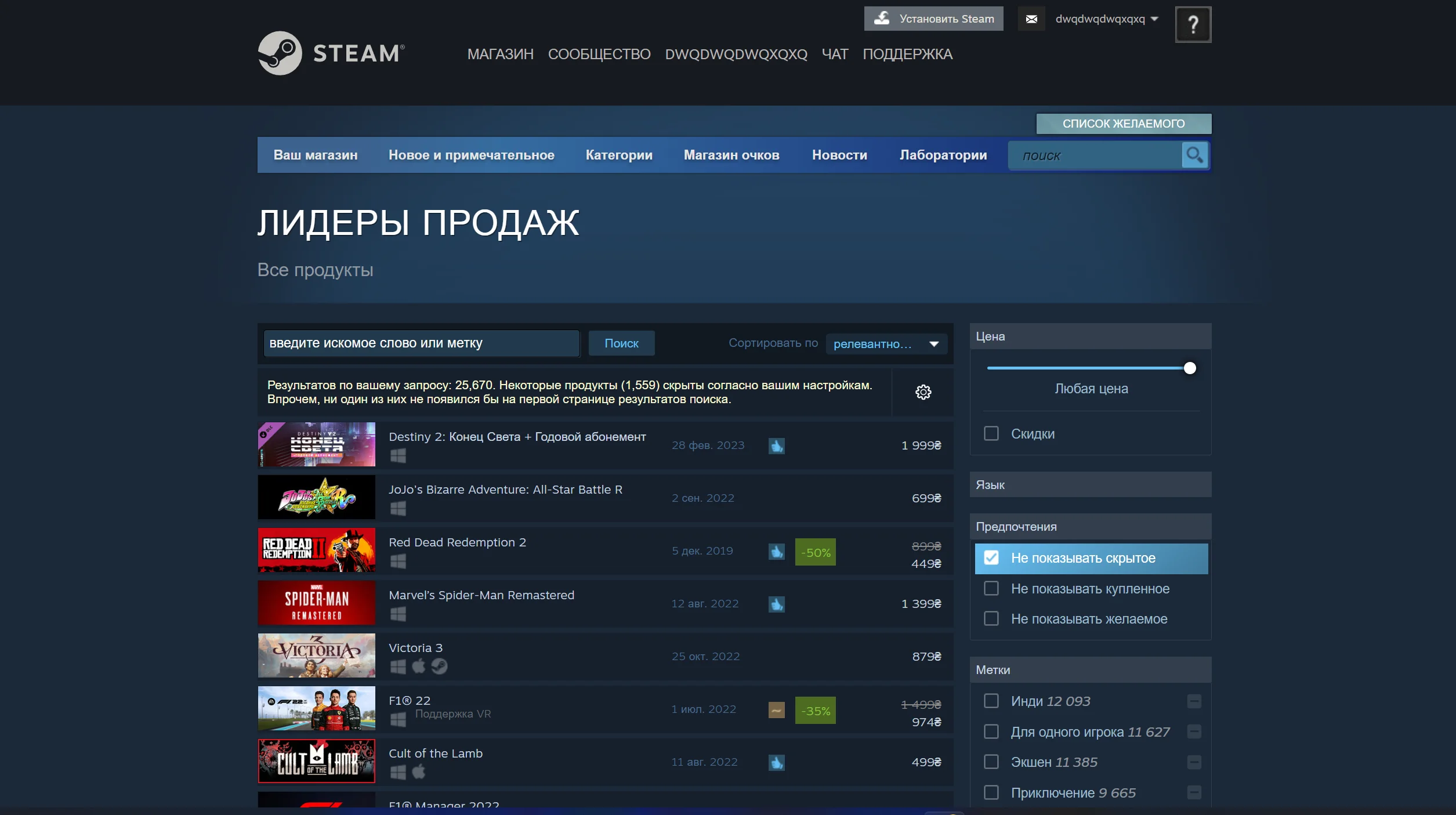Open the envelope notifications icon
Image resolution: width=1456 pixels, height=815 pixels.
[1031, 19]
